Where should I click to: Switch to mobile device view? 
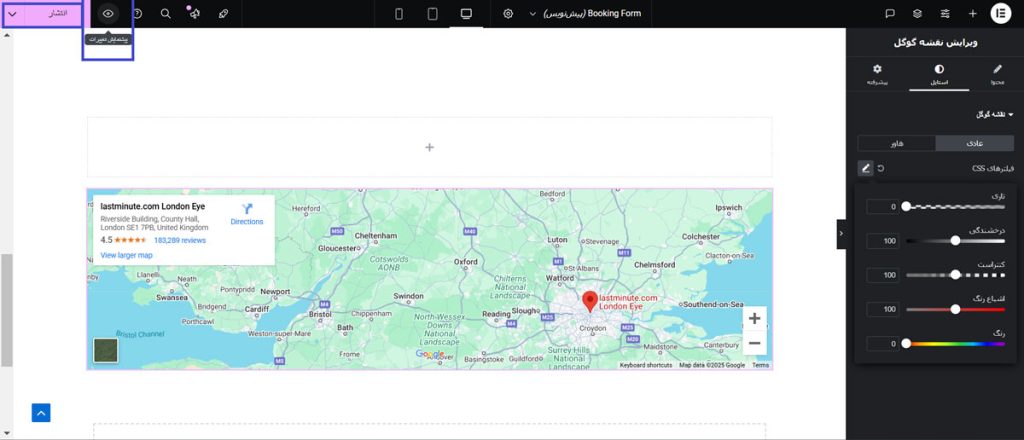coord(399,14)
